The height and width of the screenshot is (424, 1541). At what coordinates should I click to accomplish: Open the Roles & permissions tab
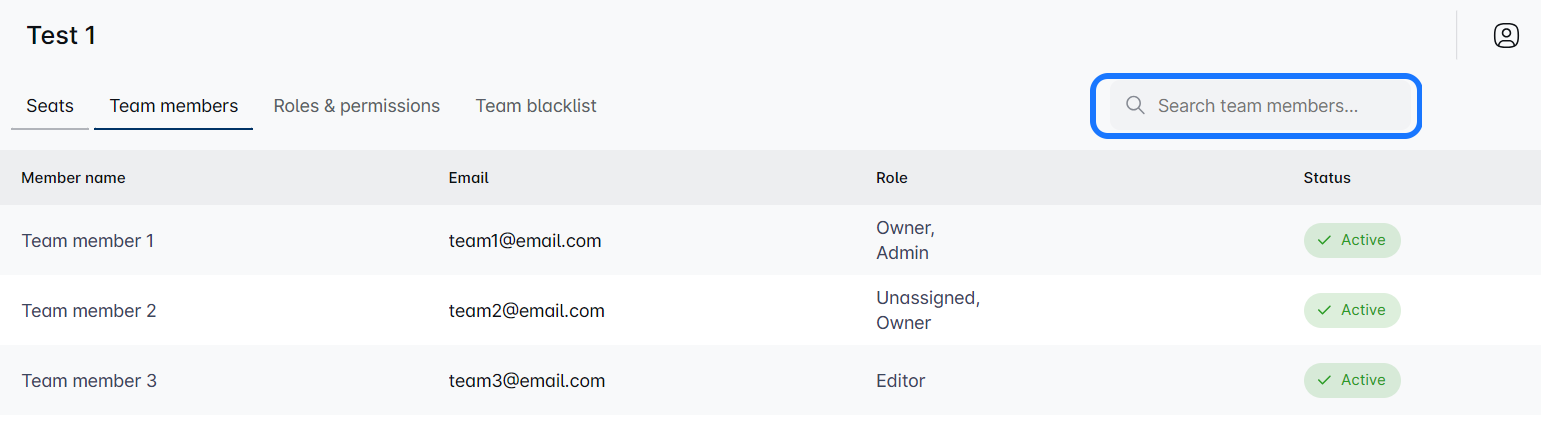[x=357, y=105]
